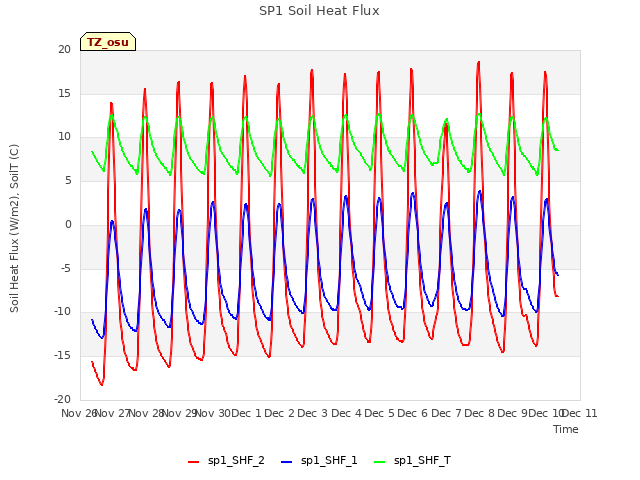640x480 pixels.
Task: Click the Dec 2 x-axis tick label
Action: (x=280, y=413)
